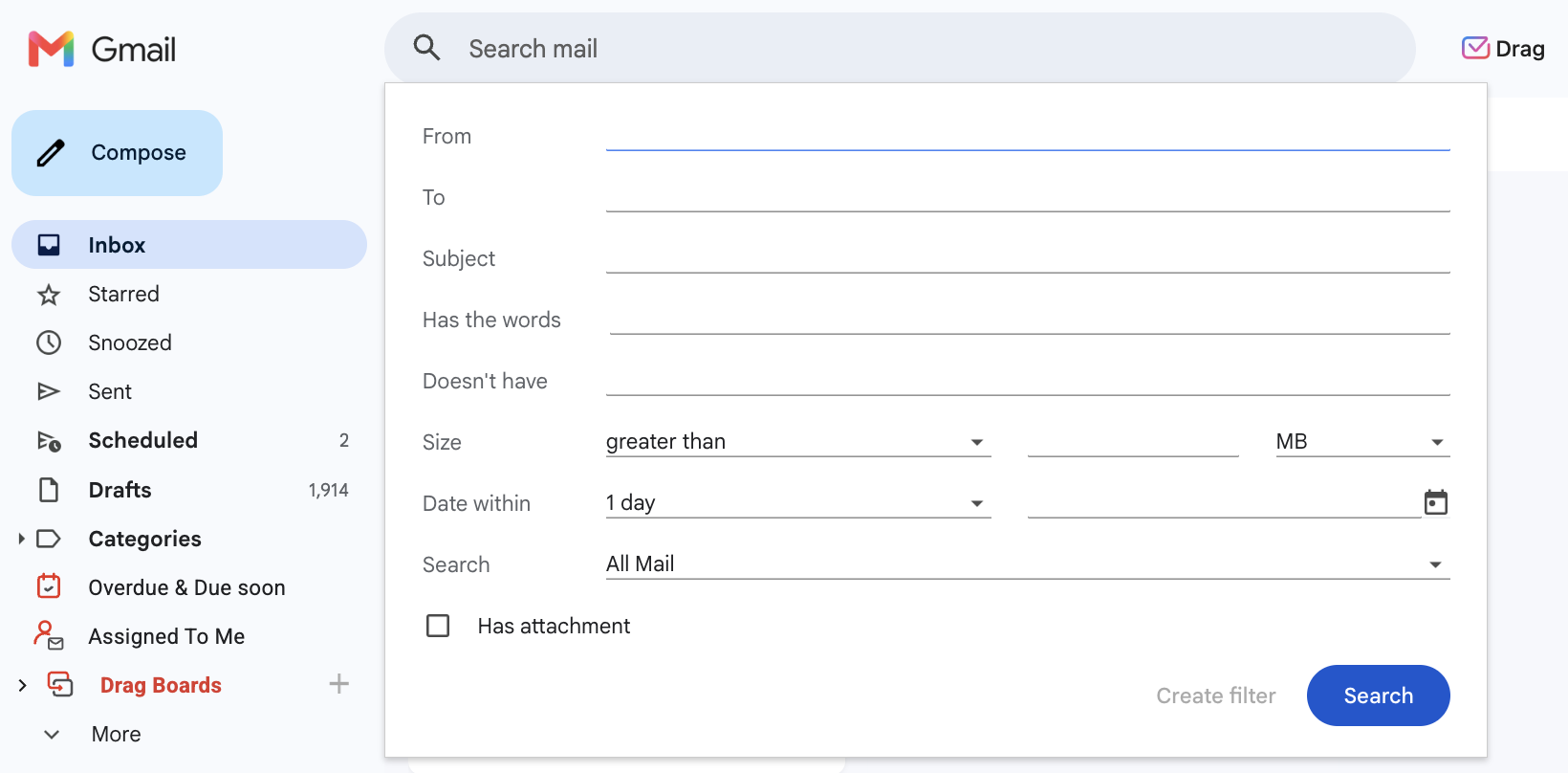Click the Search mail box
The image size is (1568, 773).
(900, 48)
